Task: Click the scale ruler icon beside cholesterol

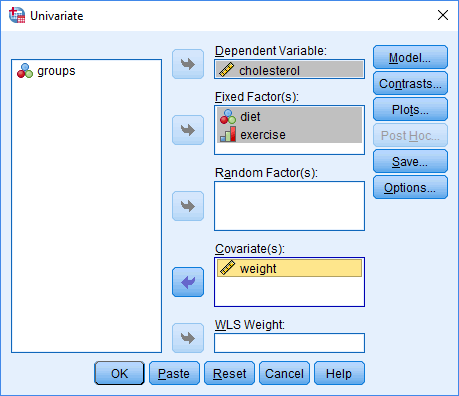Action: tap(227, 70)
